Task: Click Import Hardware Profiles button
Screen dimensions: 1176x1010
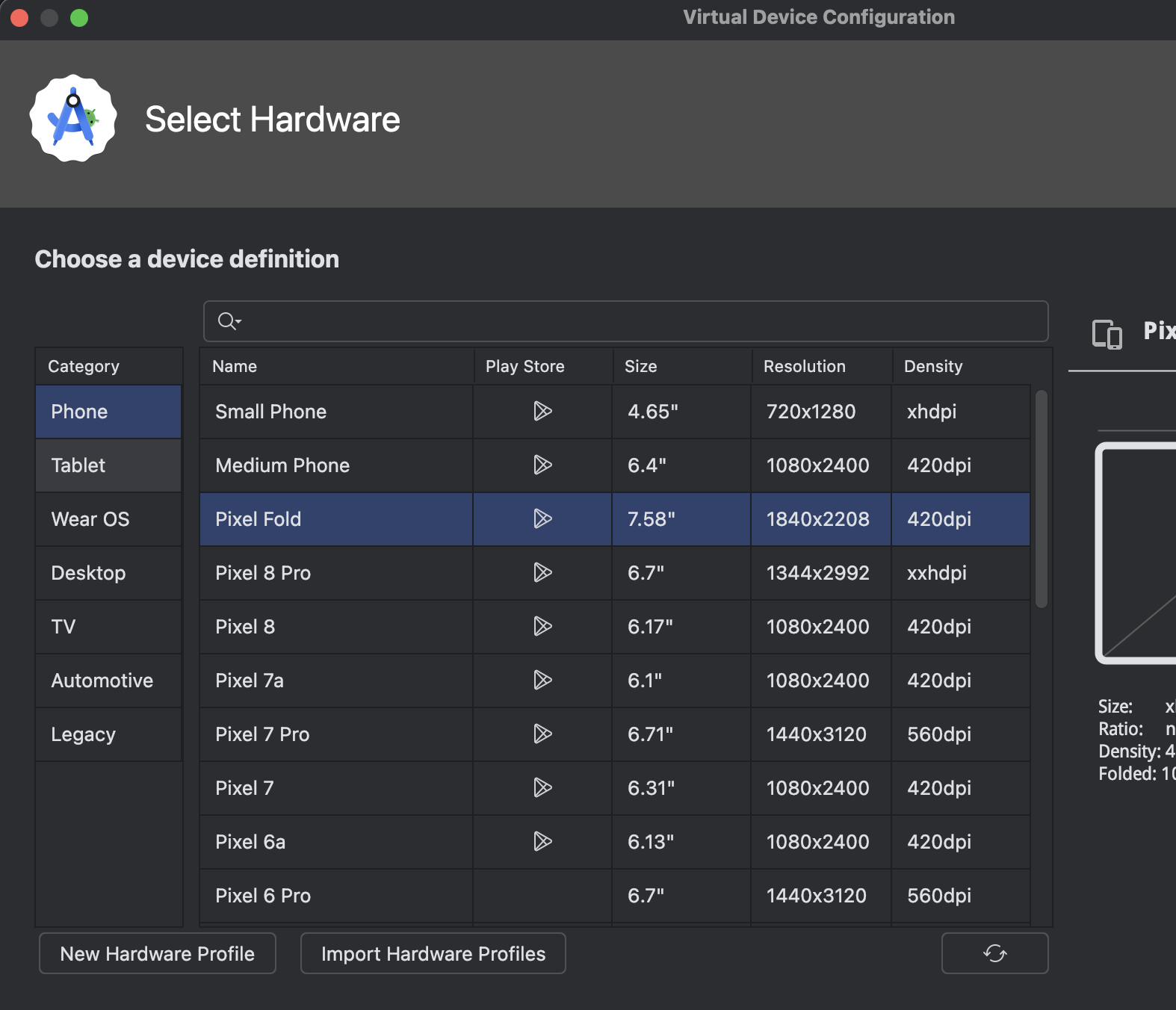Action: [x=433, y=953]
